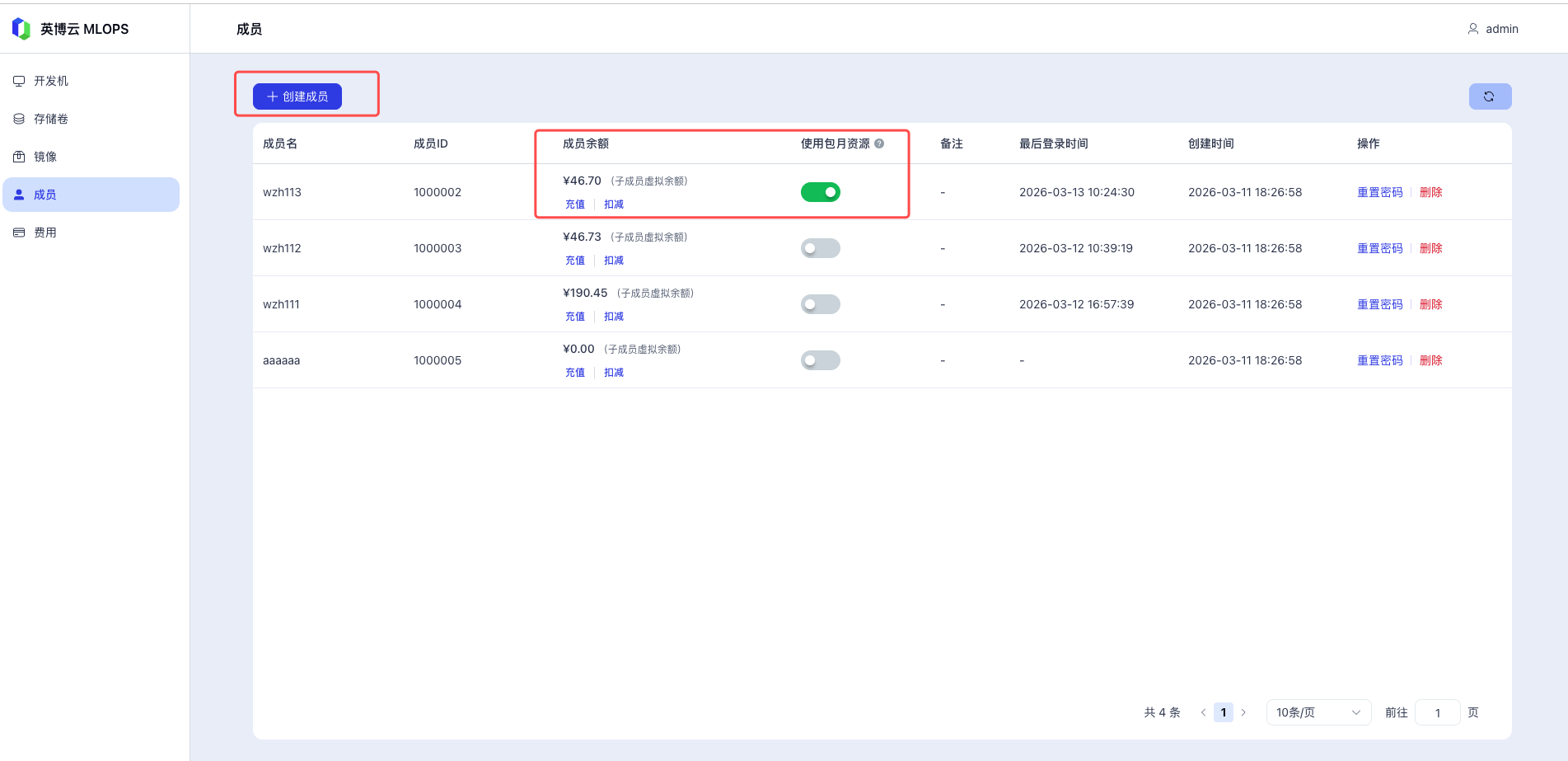Click the 前往 page number input field
1568x761 pixels.
click(1437, 712)
